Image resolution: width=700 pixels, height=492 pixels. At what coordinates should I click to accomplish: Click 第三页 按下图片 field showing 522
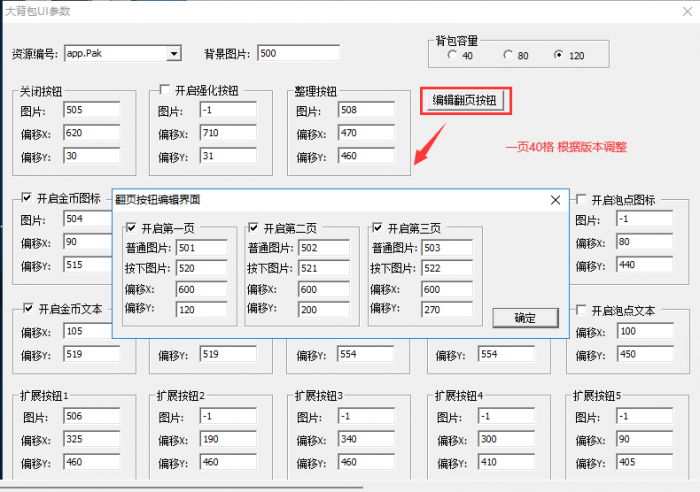pos(448,268)
